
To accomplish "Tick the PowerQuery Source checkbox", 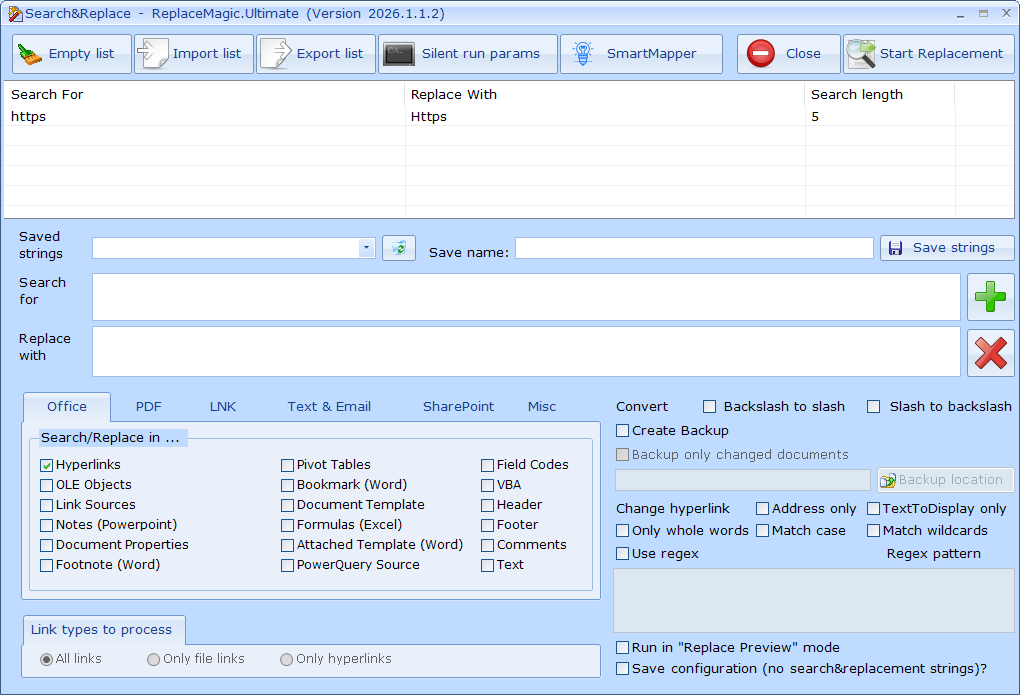I will pyautogui.click(x=288, y=566).
